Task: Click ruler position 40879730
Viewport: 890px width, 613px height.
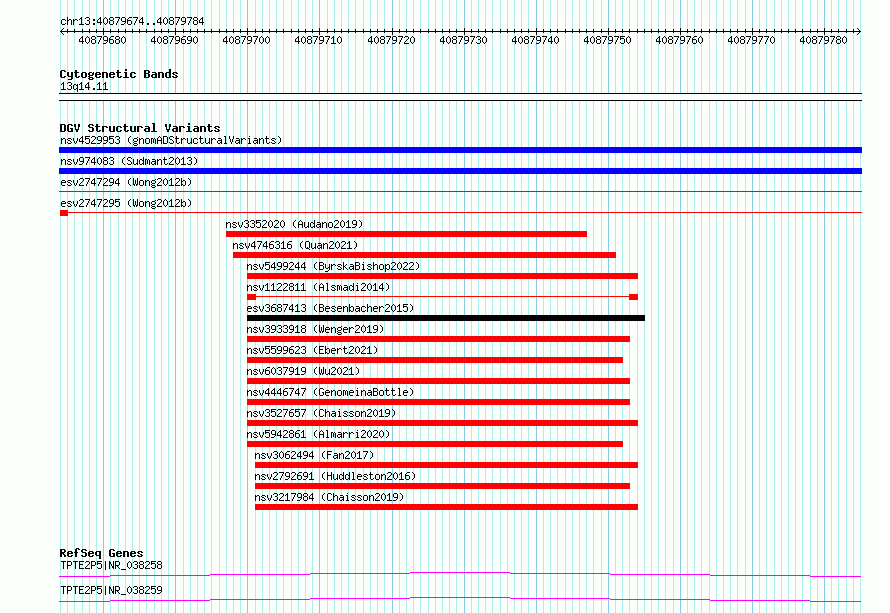Action: pyautogui.click(x=463, y=40)
